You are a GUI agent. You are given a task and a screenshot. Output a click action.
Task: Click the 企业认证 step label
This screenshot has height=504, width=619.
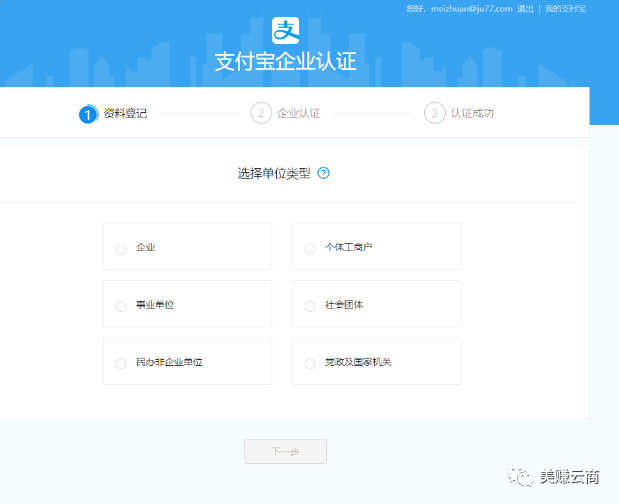[x=298, y=114]
